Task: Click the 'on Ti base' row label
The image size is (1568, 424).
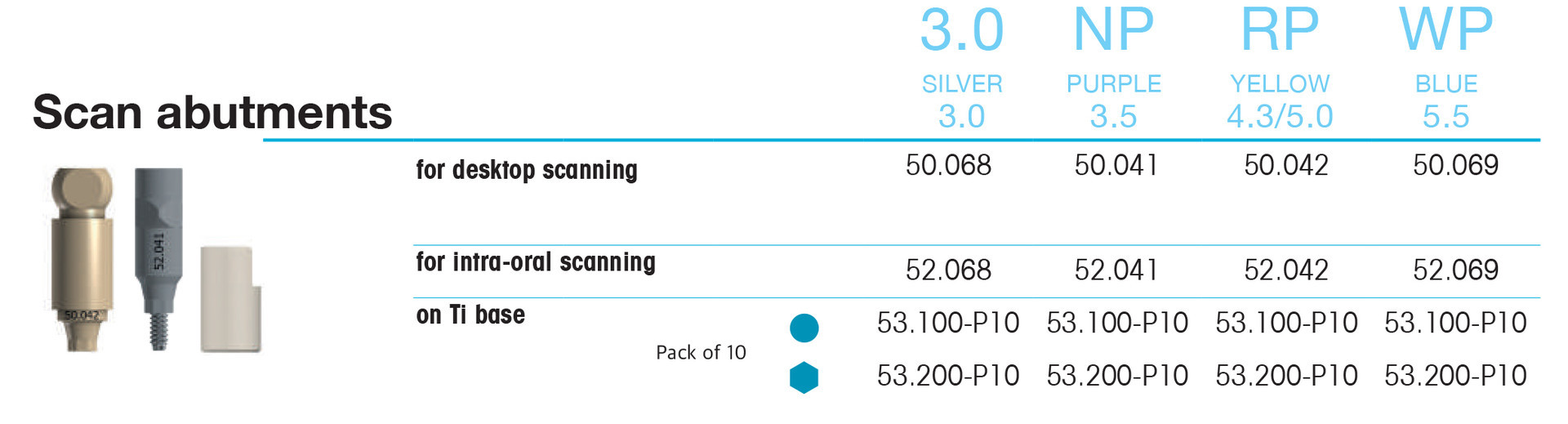Action: tap(470, 315)
